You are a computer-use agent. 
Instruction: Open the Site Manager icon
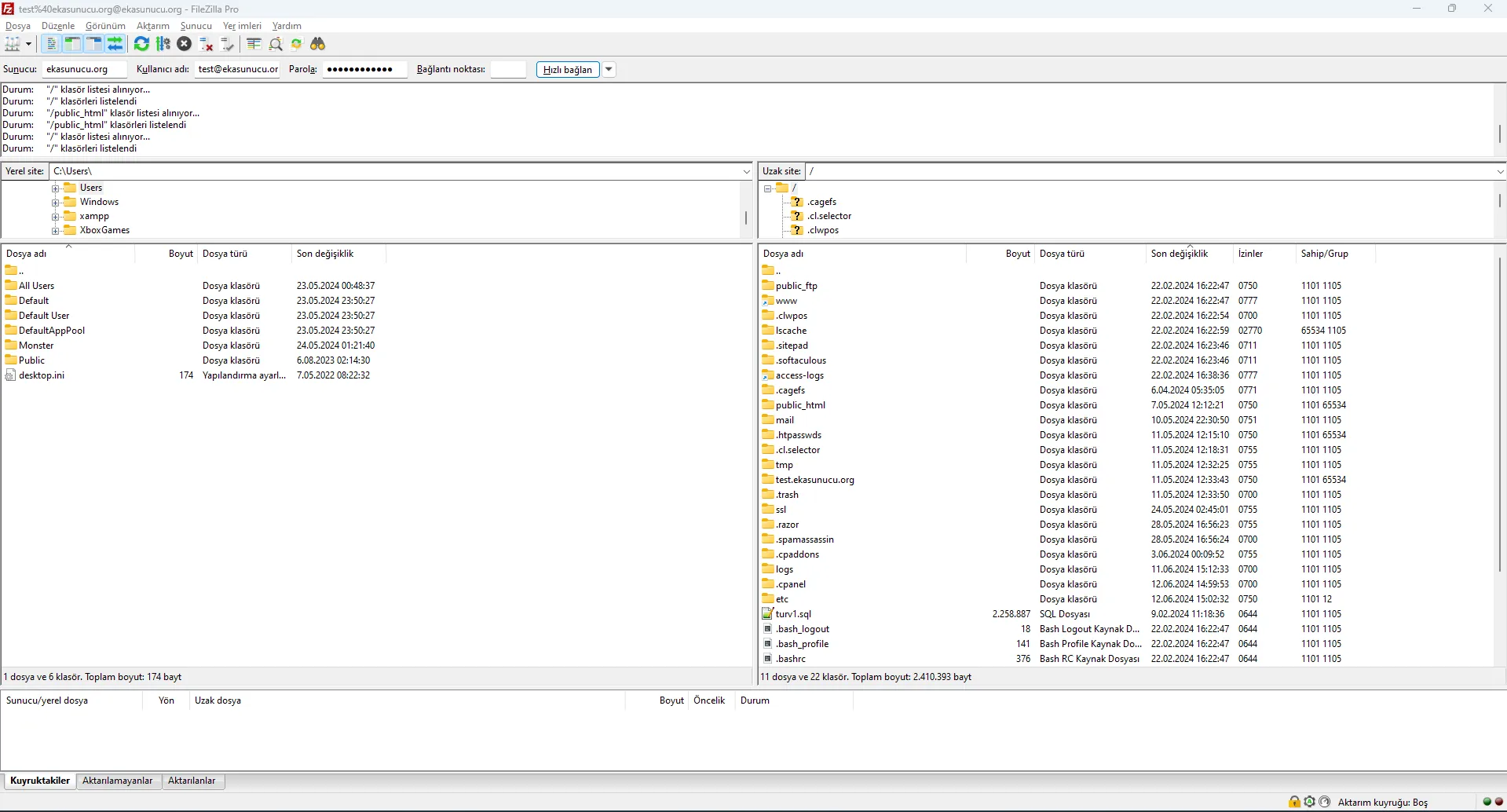click(x=13, y=44)
